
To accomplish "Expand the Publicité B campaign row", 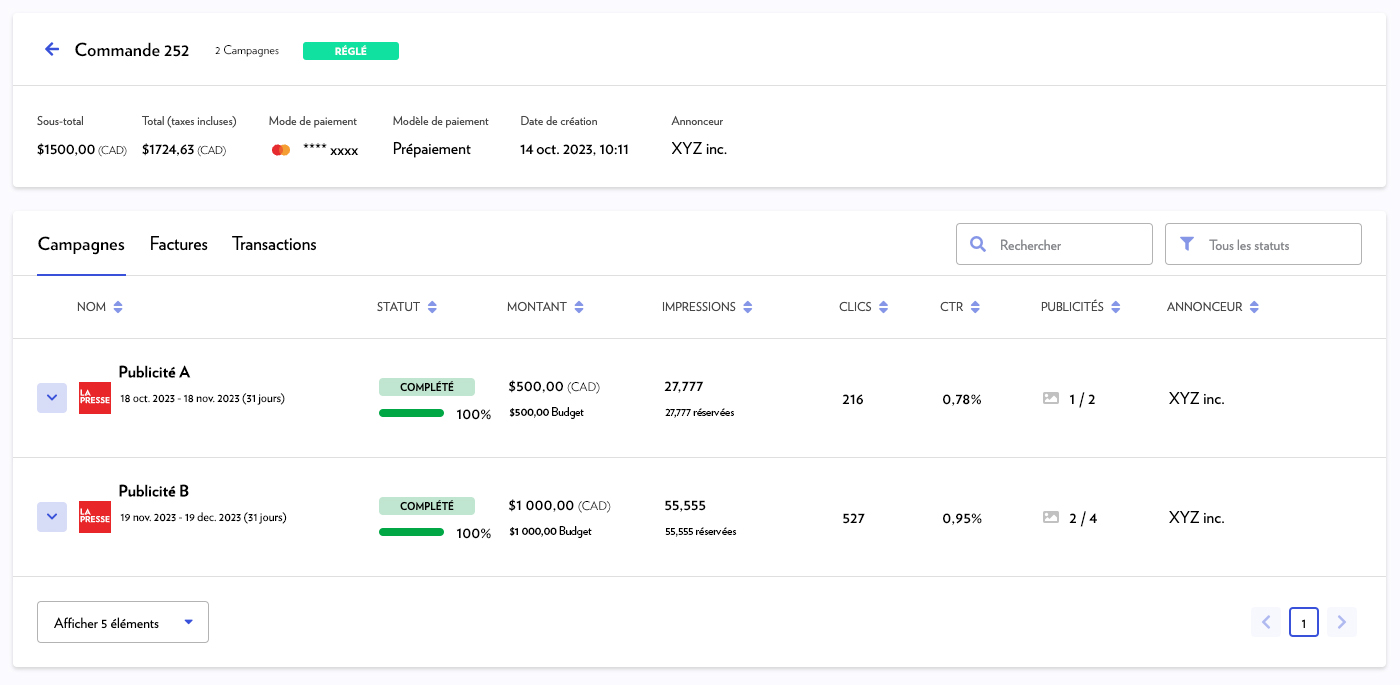I will [52, 517].
